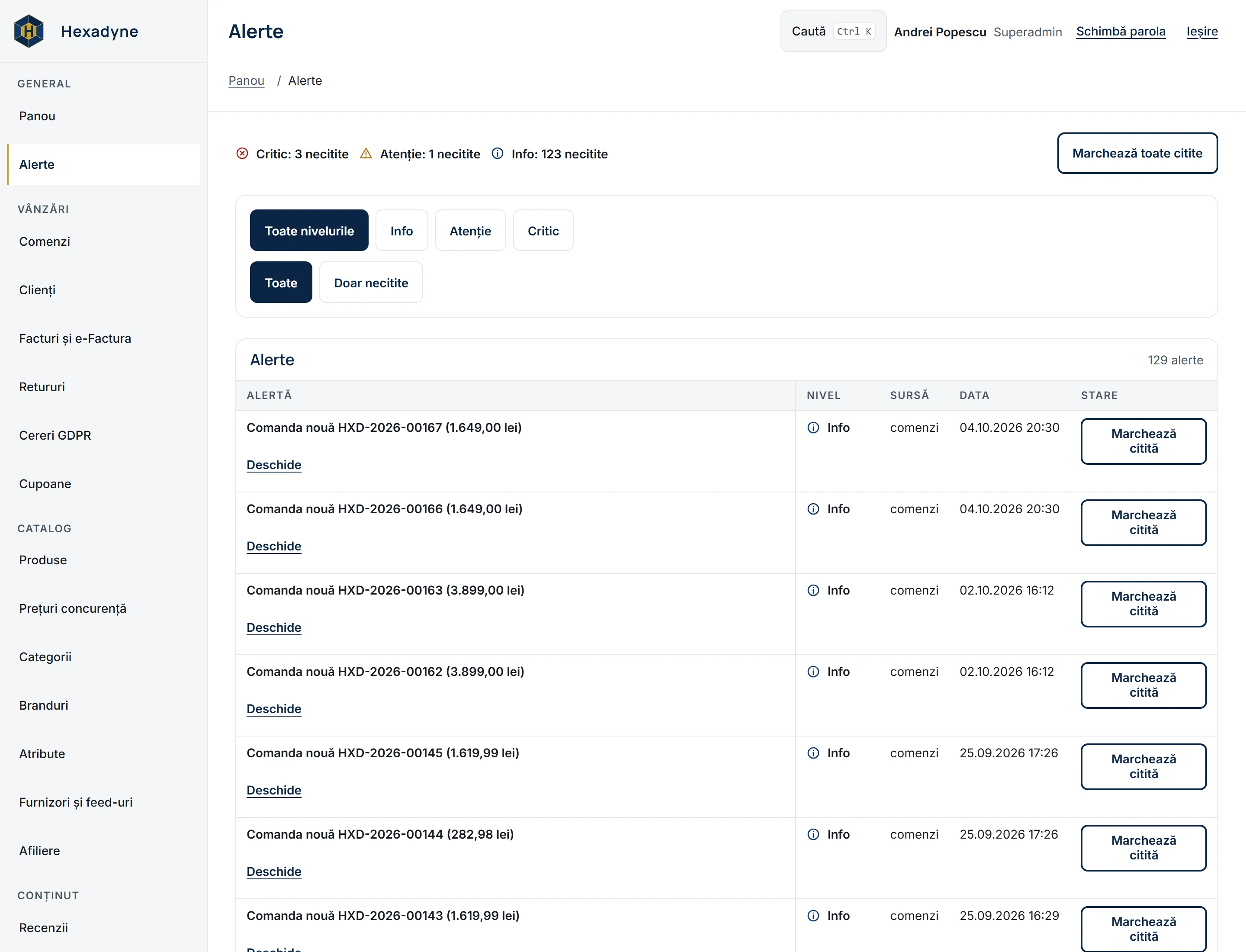Open Retururi in the sidebar
This screenshot has height=952, width=1246.
pos(103,387)
